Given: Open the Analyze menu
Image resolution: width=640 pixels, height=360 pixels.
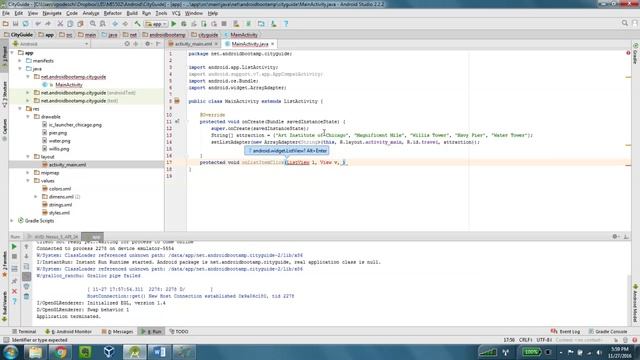Looking at the screenshot, I should tap(91, 13).
